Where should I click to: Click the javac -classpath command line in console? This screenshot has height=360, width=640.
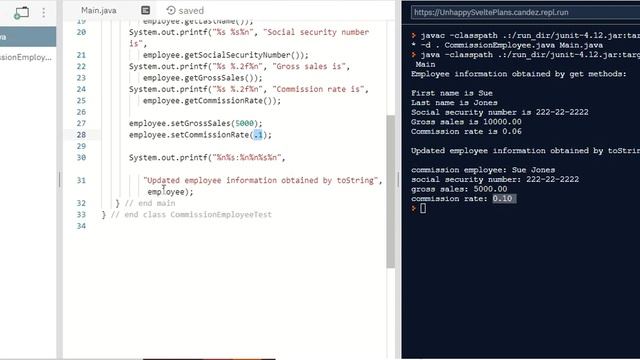(x=529, y=36)
